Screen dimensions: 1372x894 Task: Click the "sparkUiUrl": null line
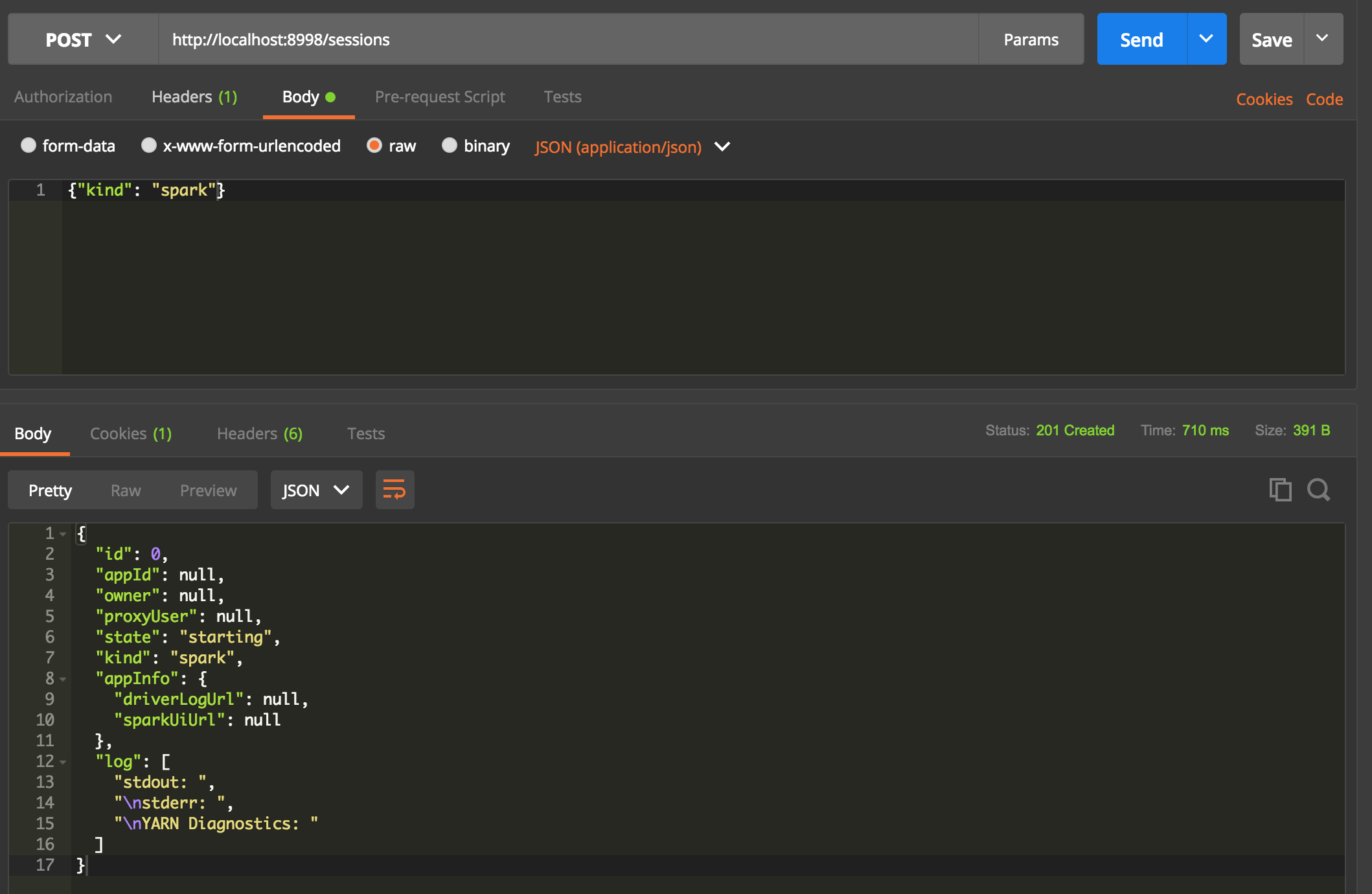pos(198,720)
